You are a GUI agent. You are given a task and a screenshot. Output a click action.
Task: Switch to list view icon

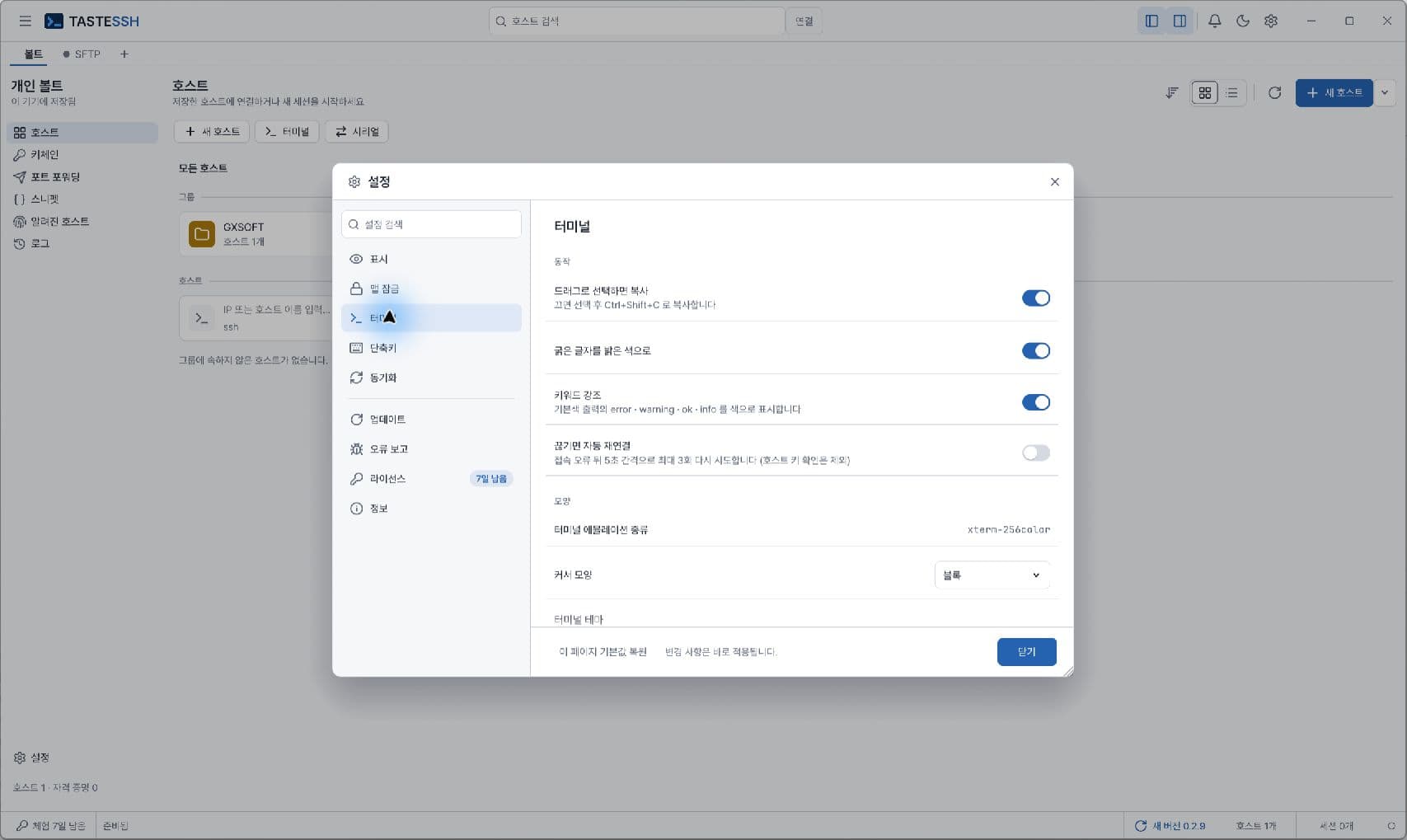(x=1231, y=92)
